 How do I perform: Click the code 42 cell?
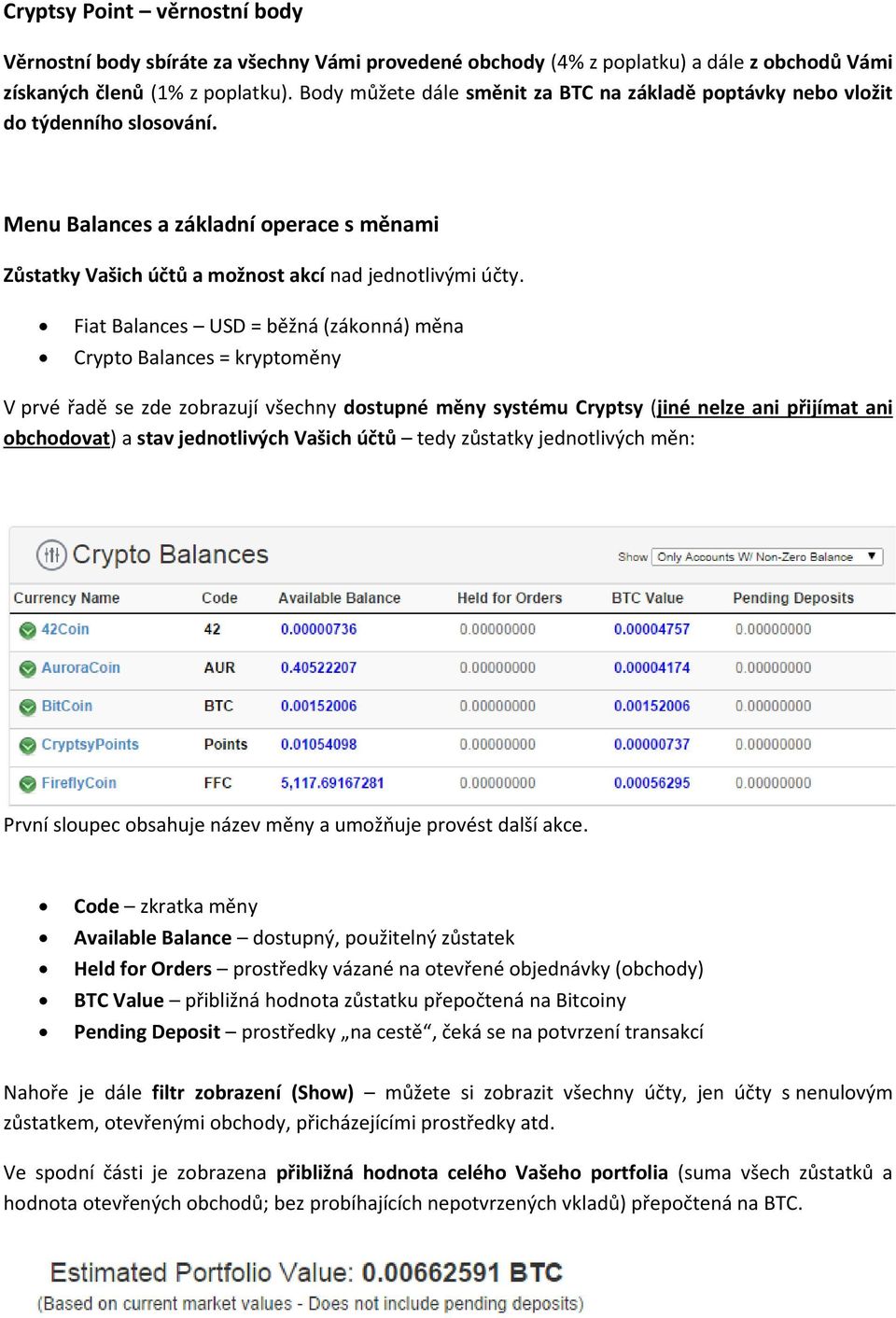[x=212, y=629]
